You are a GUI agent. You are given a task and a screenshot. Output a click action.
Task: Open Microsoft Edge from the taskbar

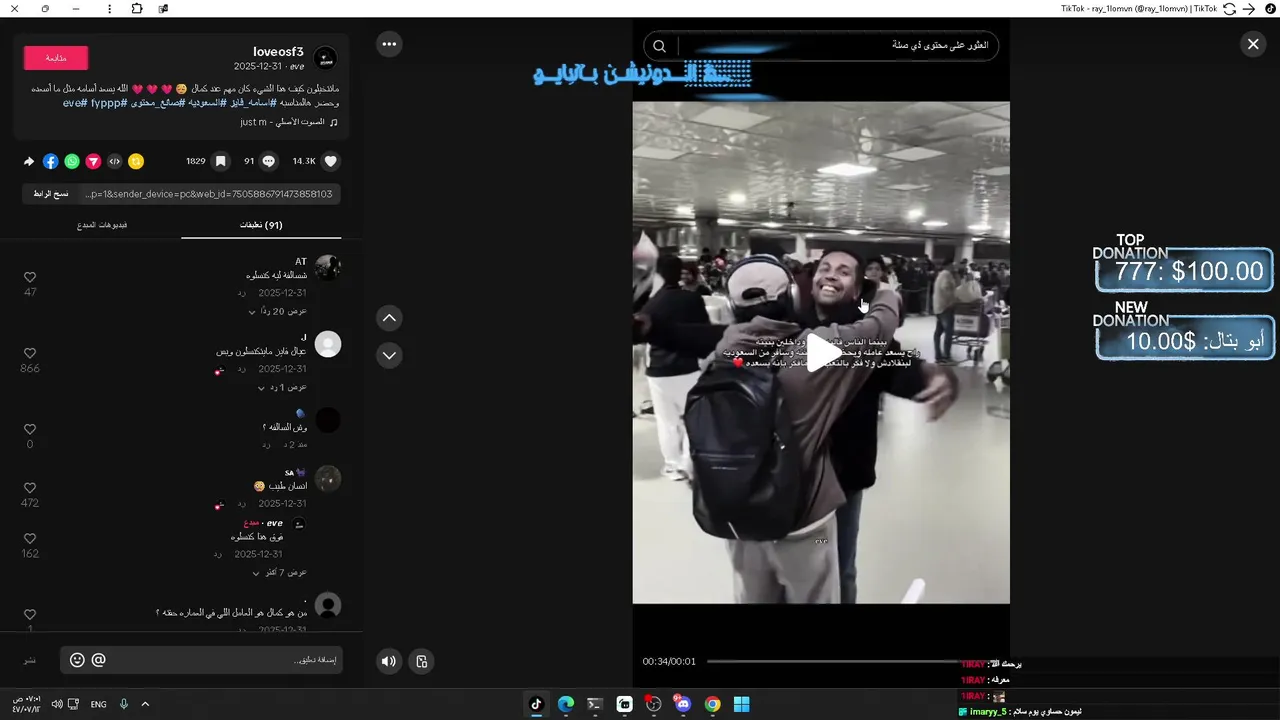pos(565,704)
